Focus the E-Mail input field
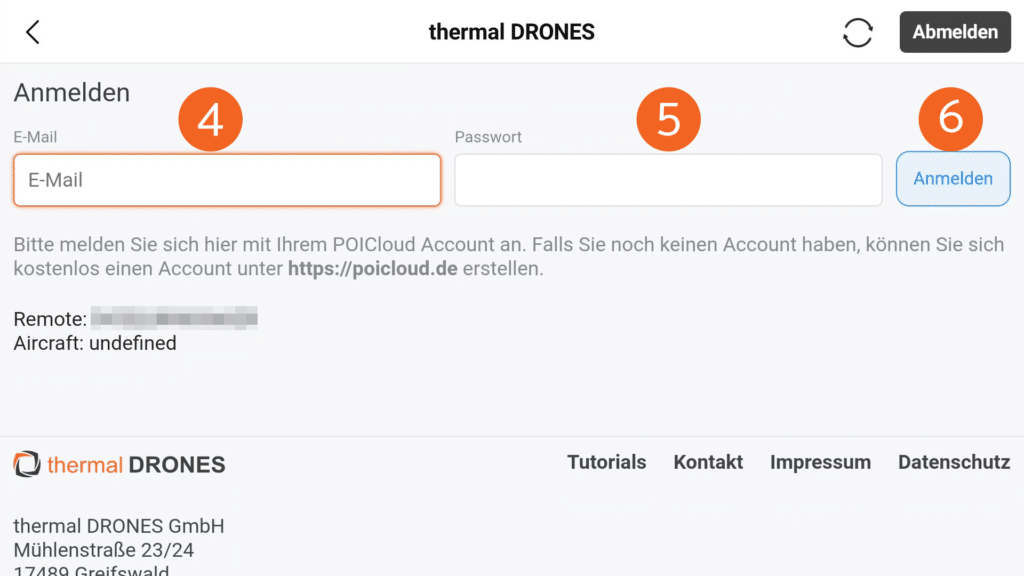The height and width of the screenshot is (576, 1024). 227,180
